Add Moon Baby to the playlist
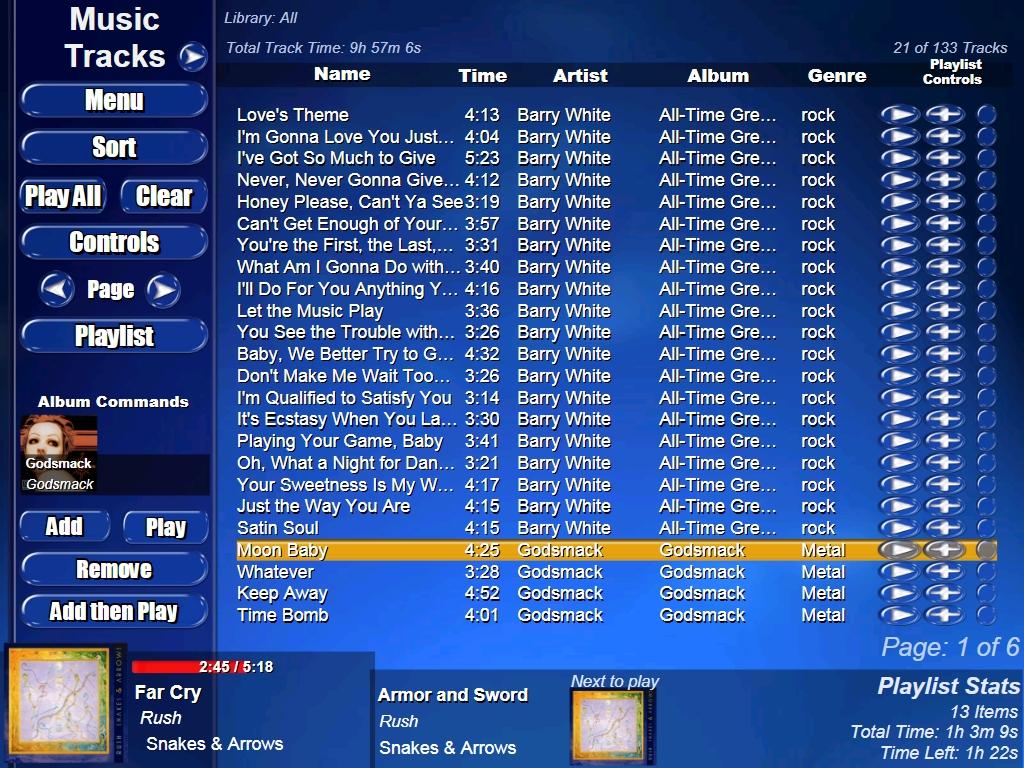1024x768 pixels. point(944,550)
